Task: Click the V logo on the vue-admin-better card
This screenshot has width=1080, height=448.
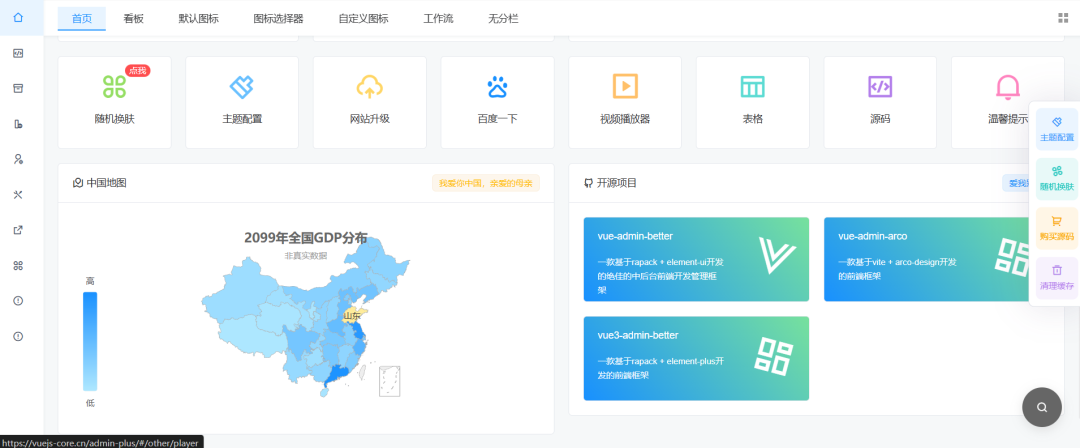Action: 776,256
